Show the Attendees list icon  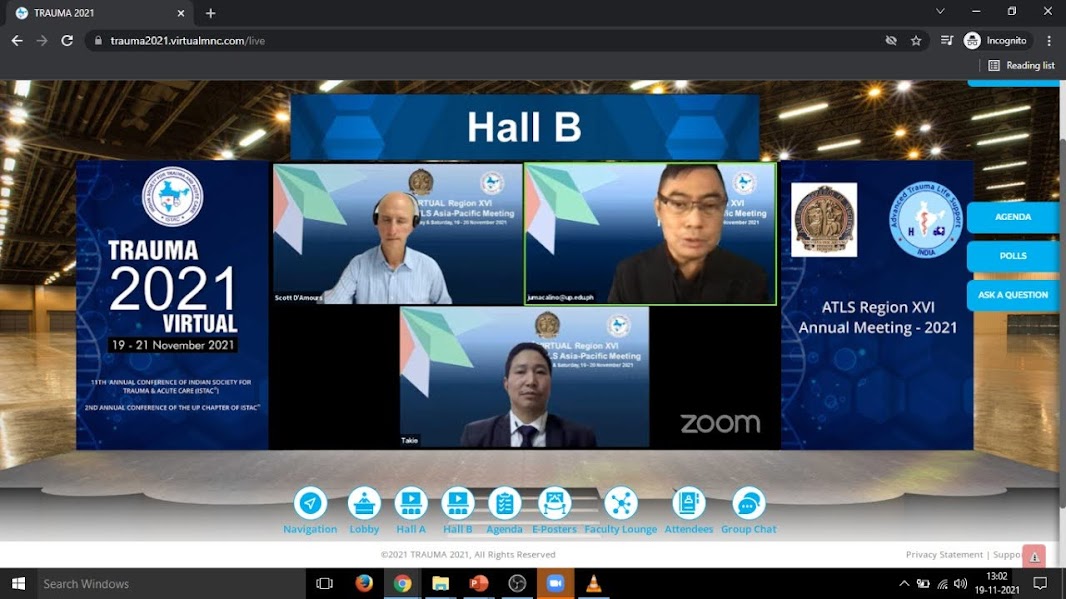point(688,503)
